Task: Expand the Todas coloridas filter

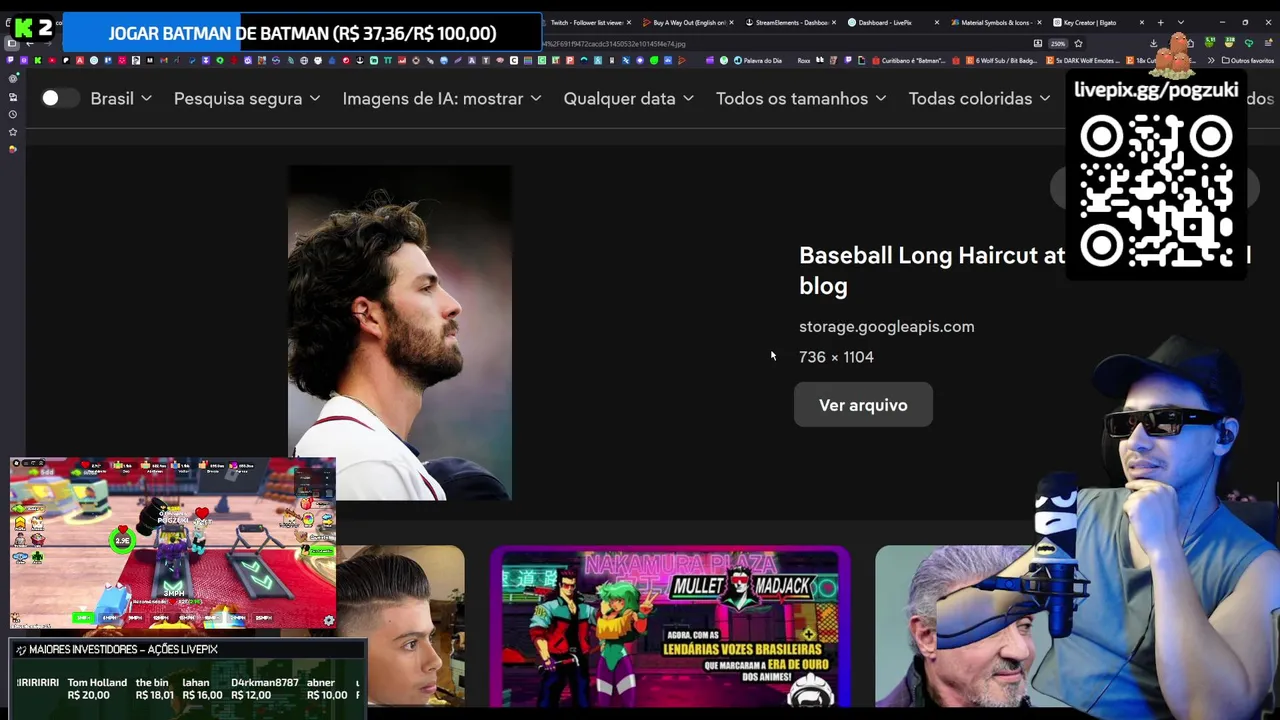Action: point(979,98)
